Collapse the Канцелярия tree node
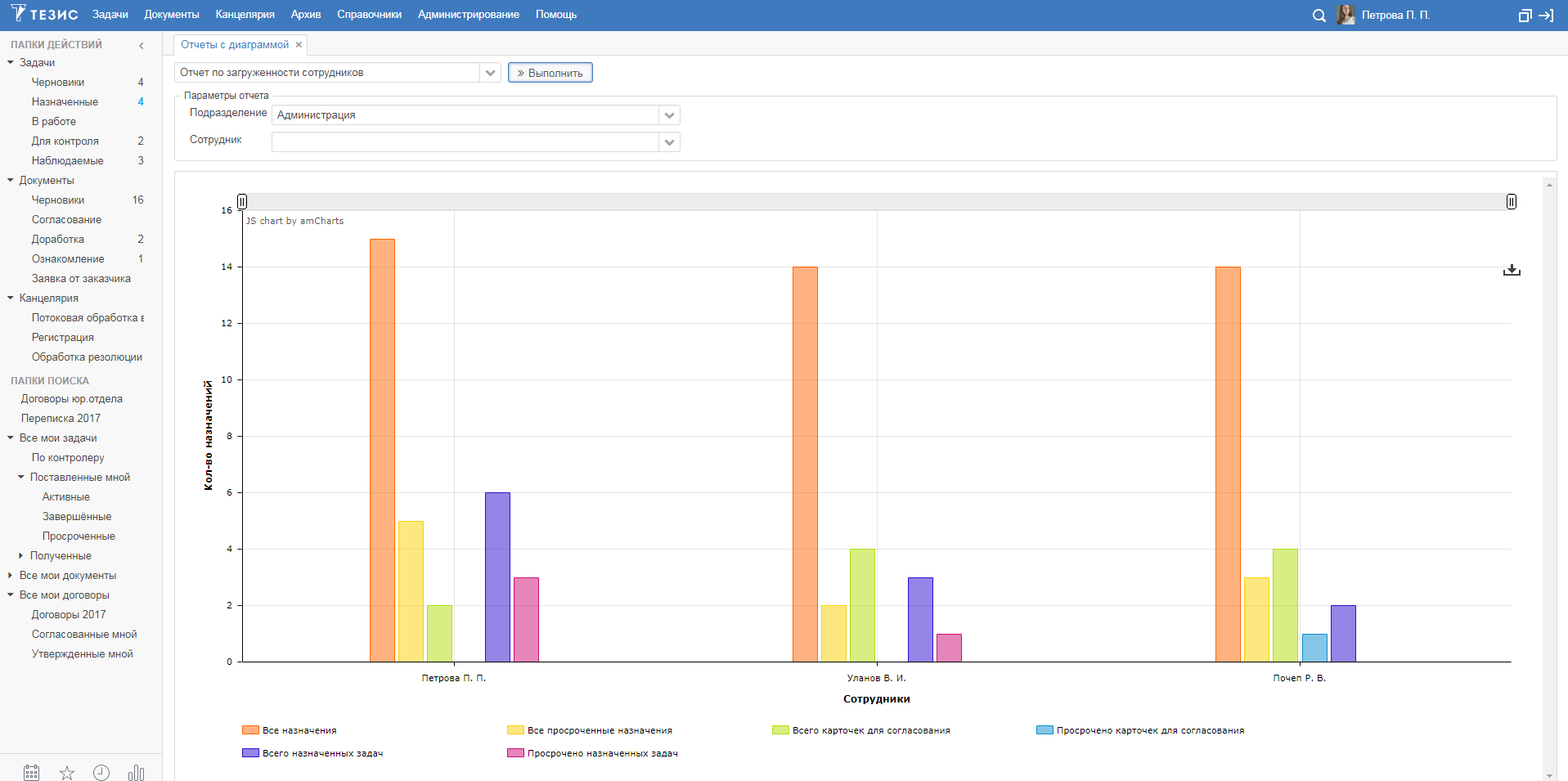Image resolution: width=1568 pixels, height=781 pixels. [11, 298]
